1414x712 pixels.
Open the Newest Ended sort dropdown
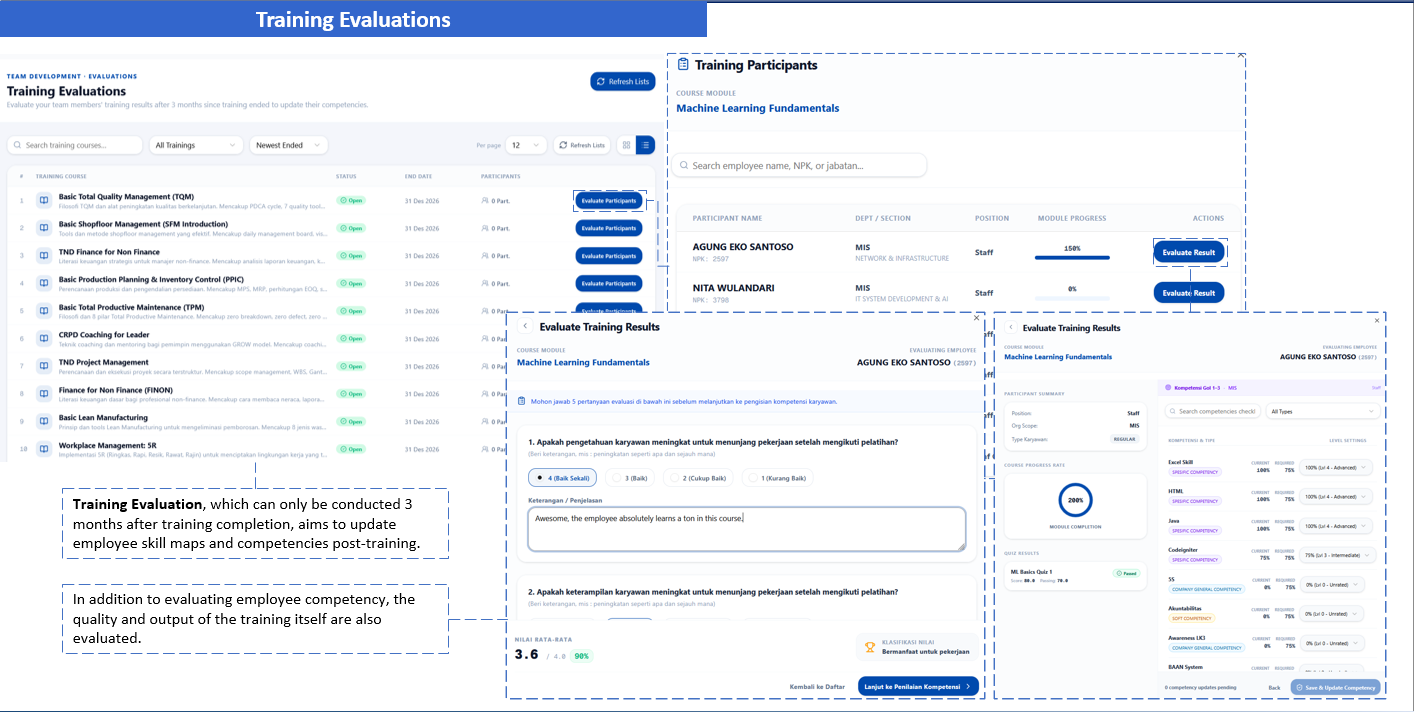tap(288, 145)
